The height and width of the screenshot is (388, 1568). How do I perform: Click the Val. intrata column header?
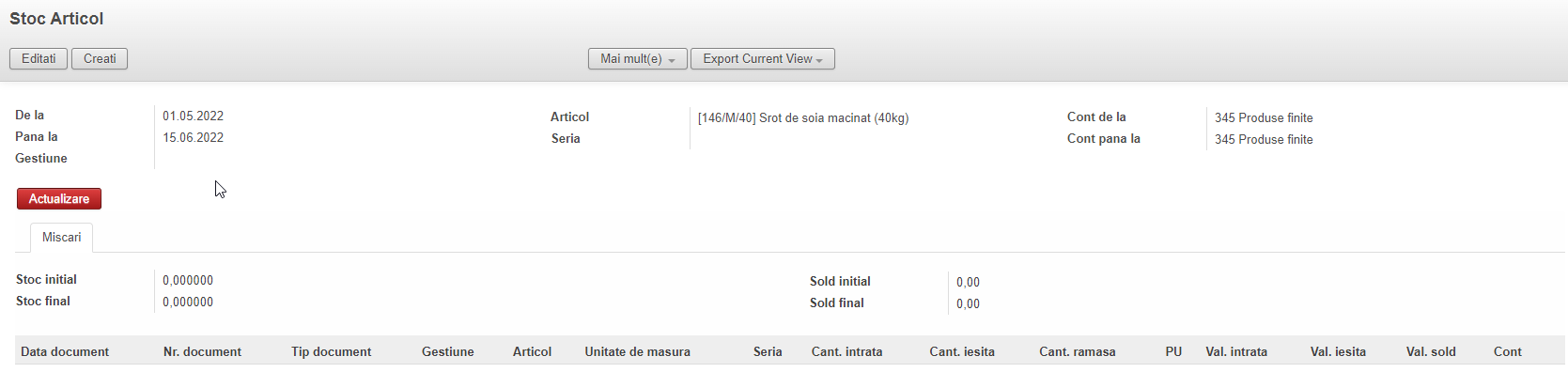pyautogui.click(x=1236, y=352)
